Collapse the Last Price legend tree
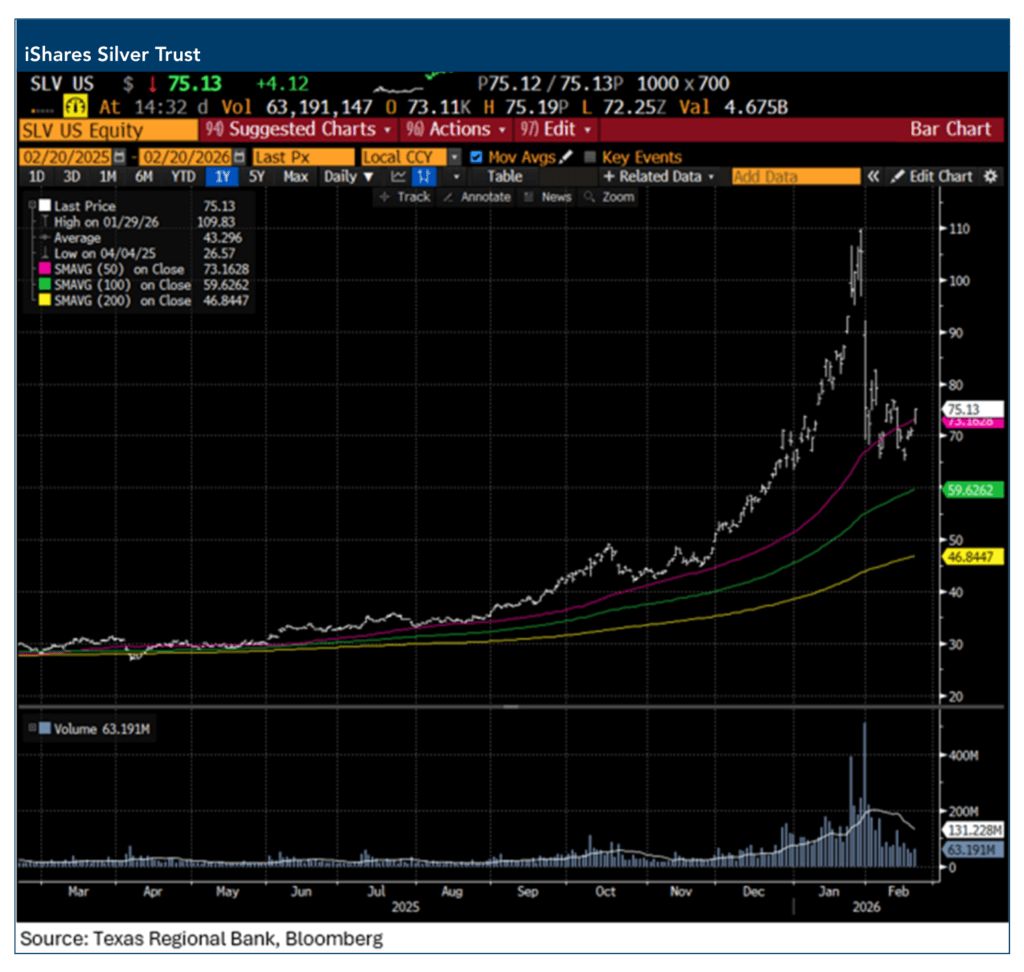 click(x=33, y=205)
